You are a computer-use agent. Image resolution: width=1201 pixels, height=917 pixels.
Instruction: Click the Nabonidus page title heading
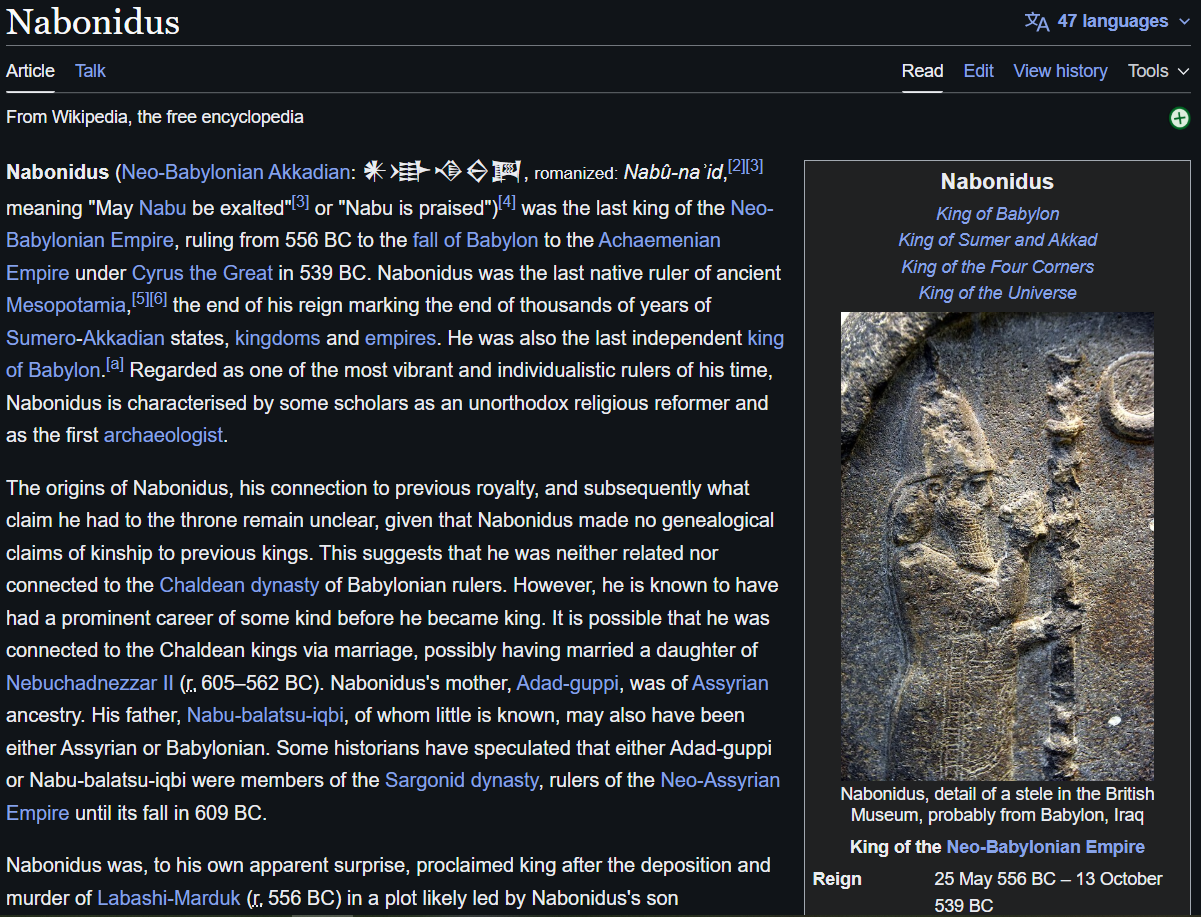93,21
